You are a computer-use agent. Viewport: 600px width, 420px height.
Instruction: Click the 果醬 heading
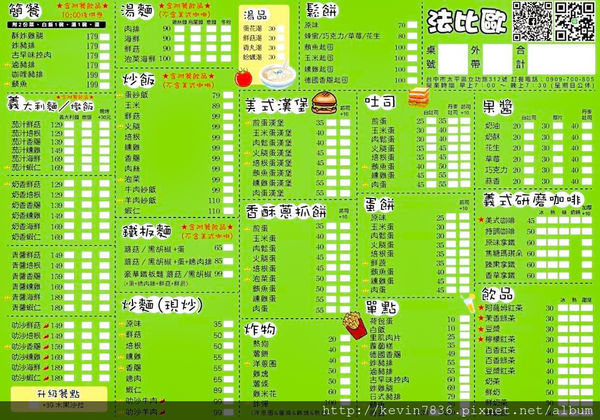point(497,107)
